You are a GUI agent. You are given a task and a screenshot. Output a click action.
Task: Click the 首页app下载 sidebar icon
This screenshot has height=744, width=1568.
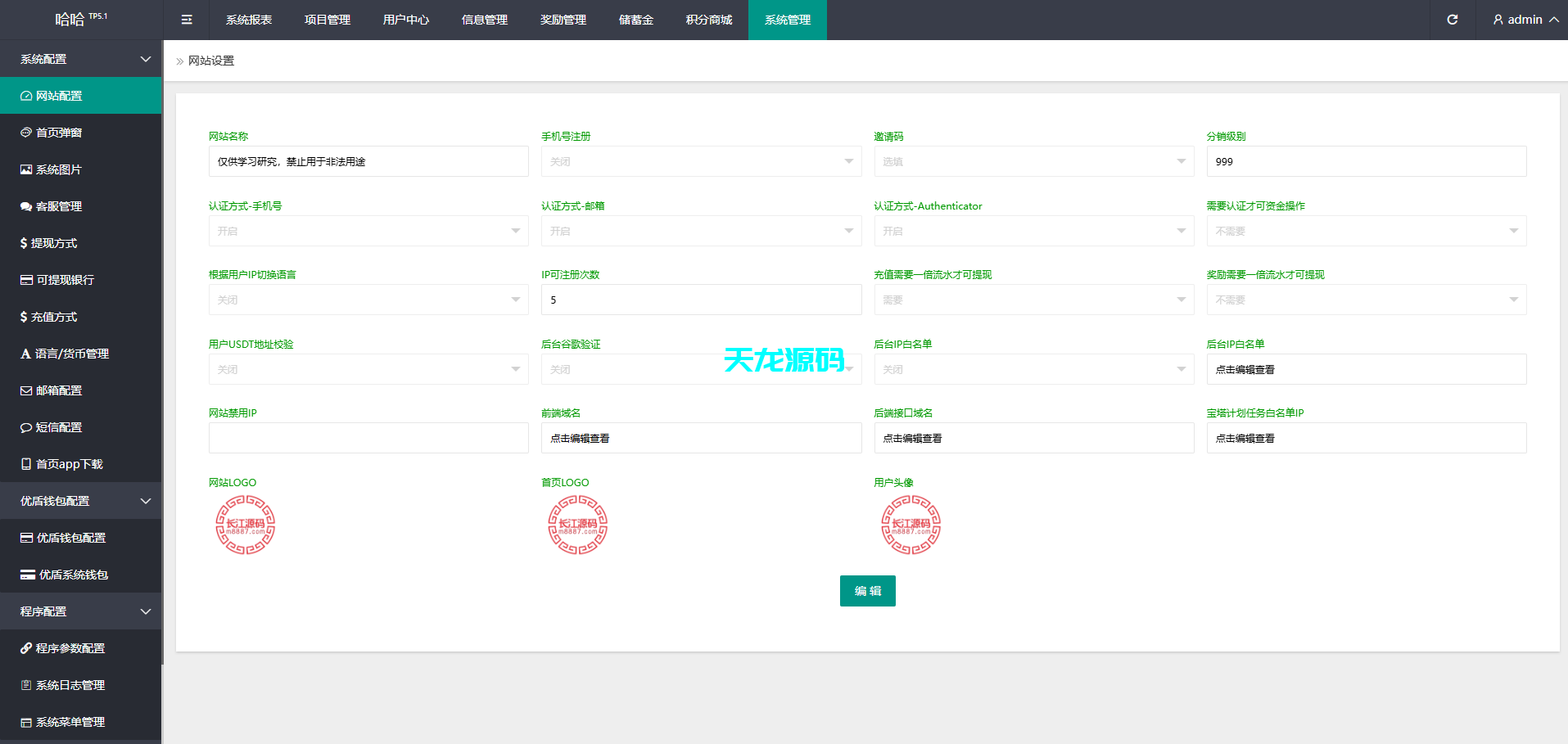25,464
